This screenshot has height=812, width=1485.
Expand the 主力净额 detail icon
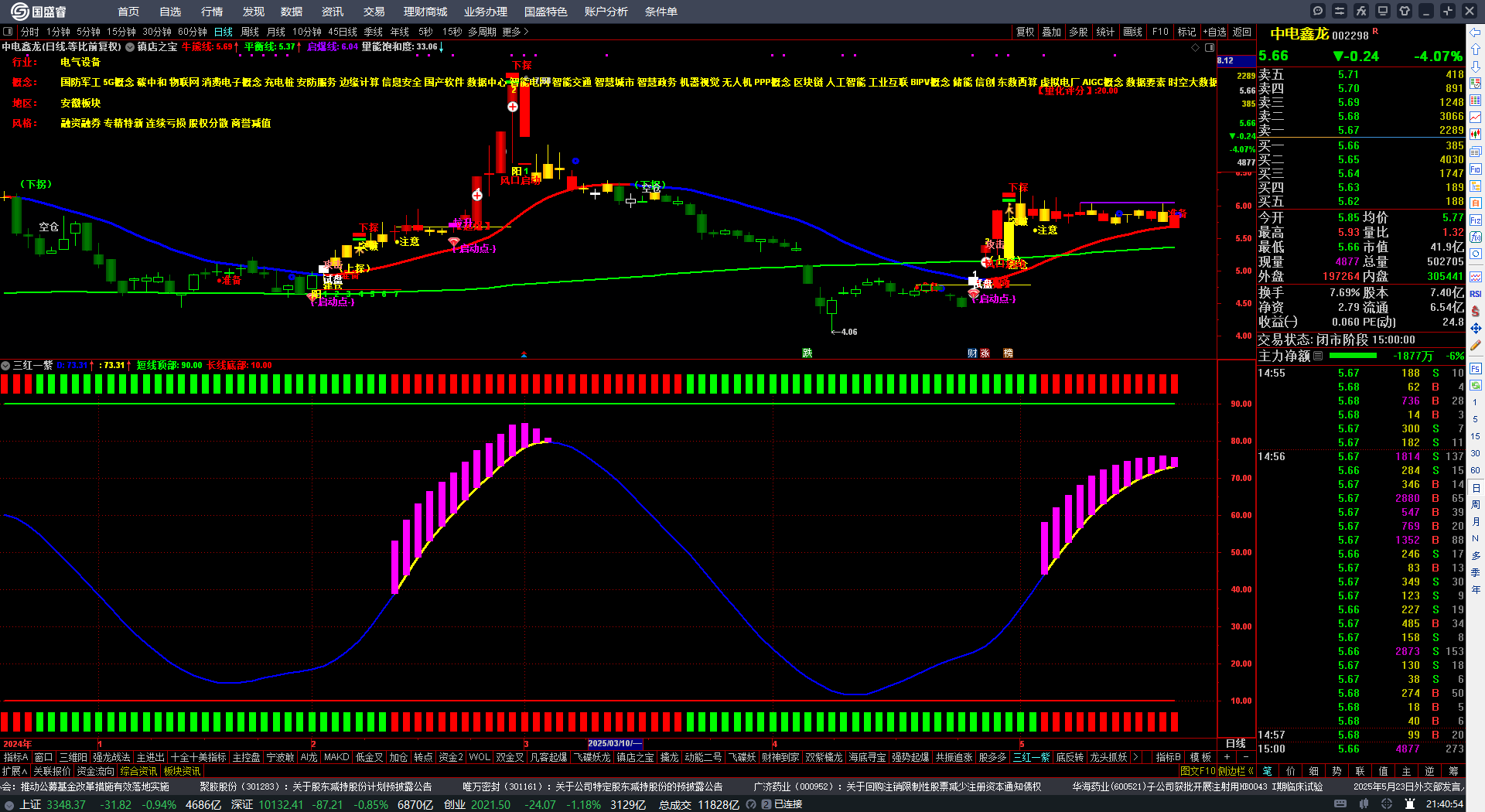click(x=1318, y=356)
